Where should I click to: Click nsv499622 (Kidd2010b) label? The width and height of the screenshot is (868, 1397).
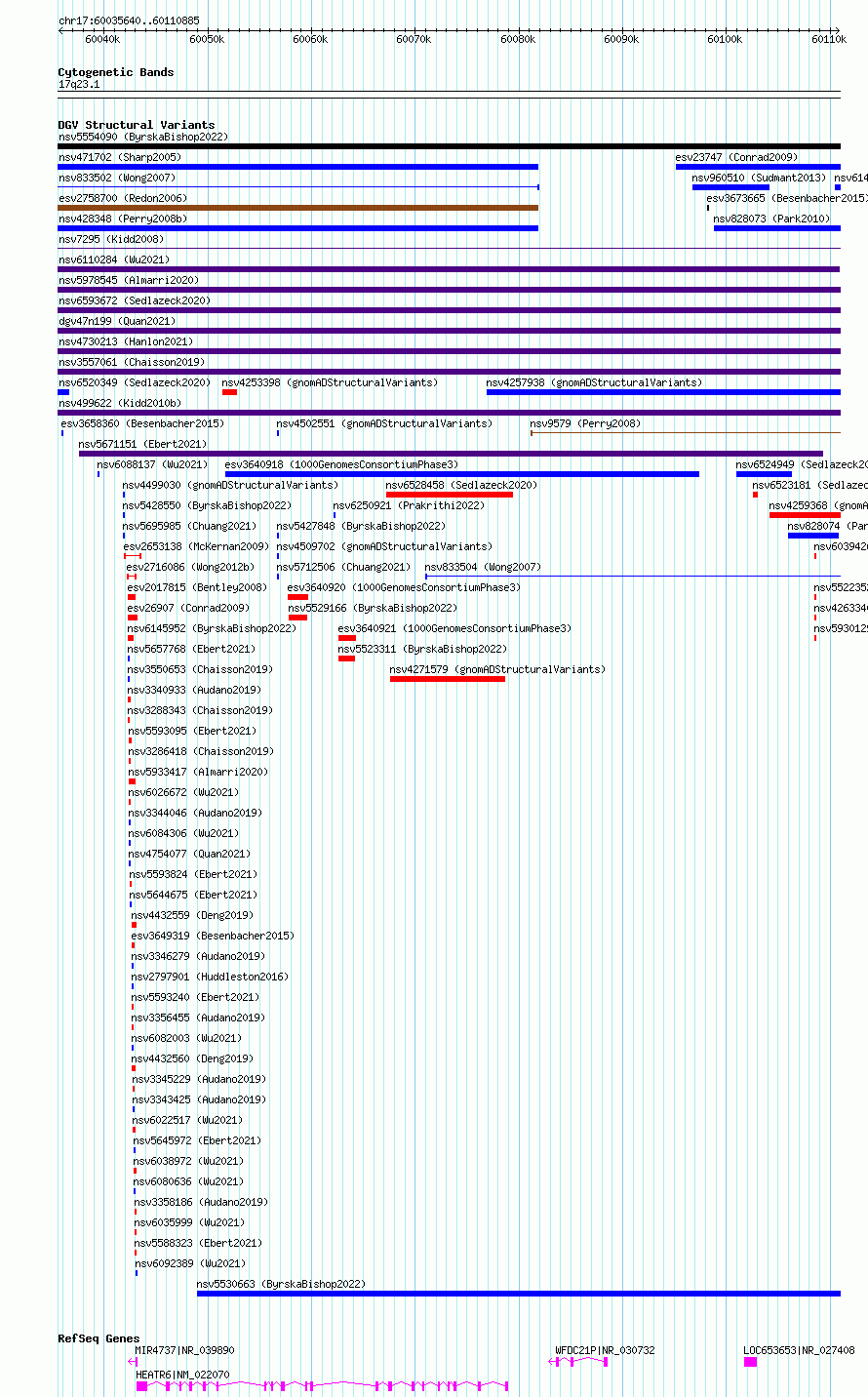coord(120,403)
